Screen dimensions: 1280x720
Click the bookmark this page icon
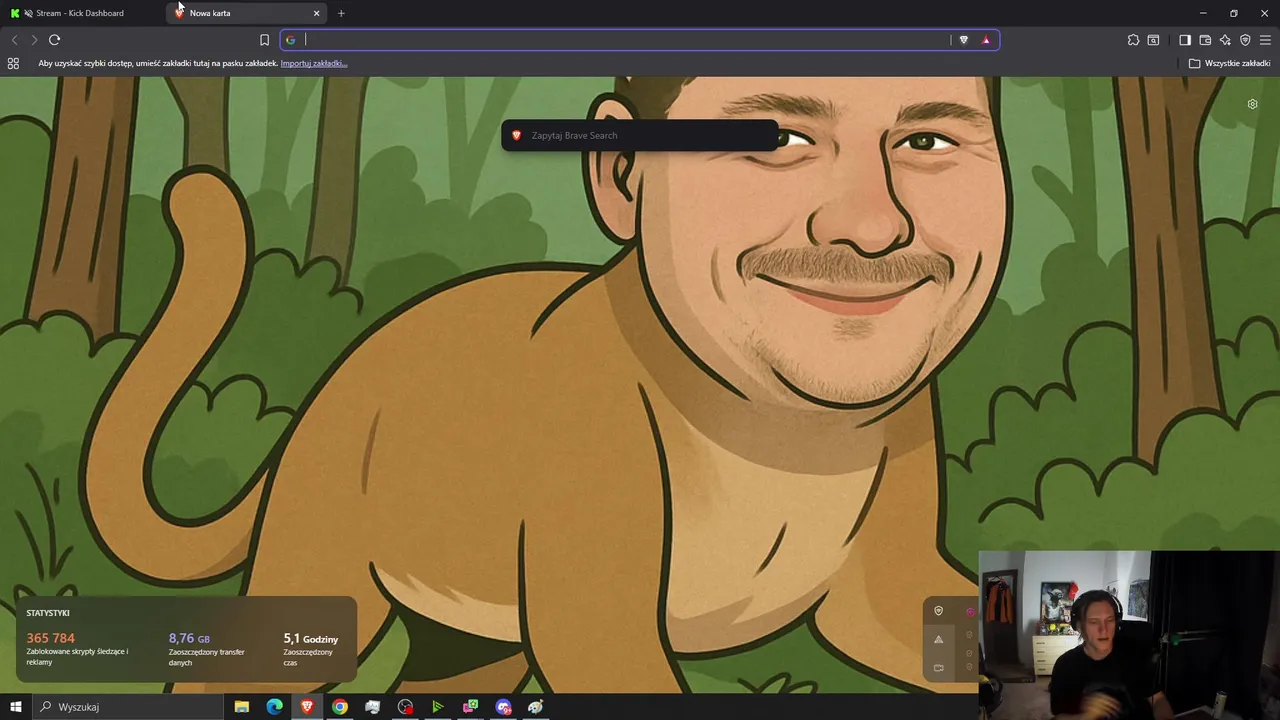(264, 40)
